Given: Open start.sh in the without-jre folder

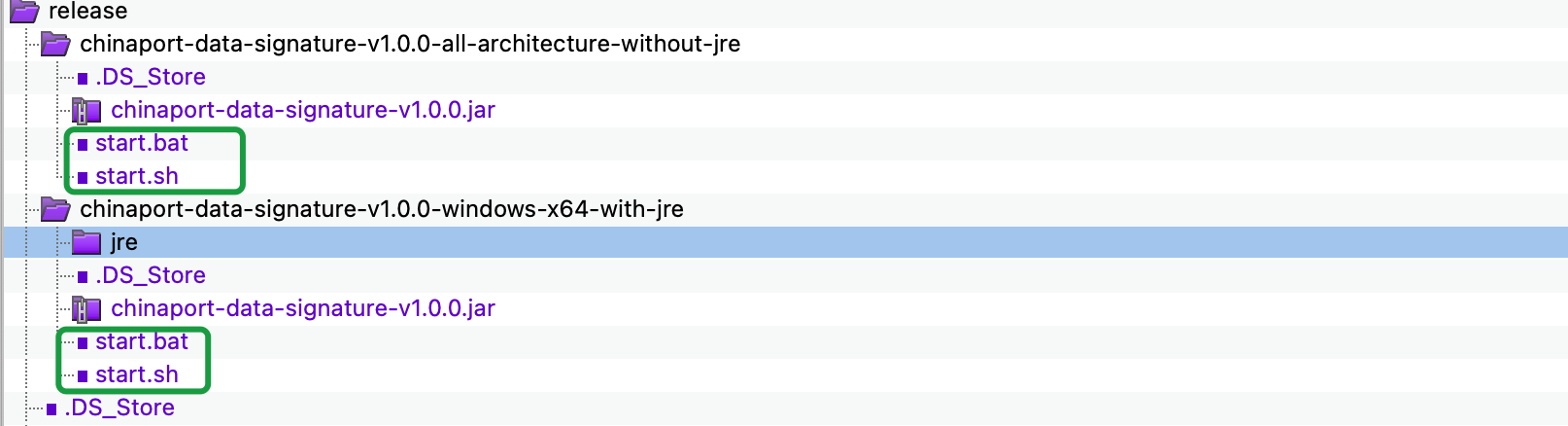Looking at the screenshot, I should pos(137,176).
